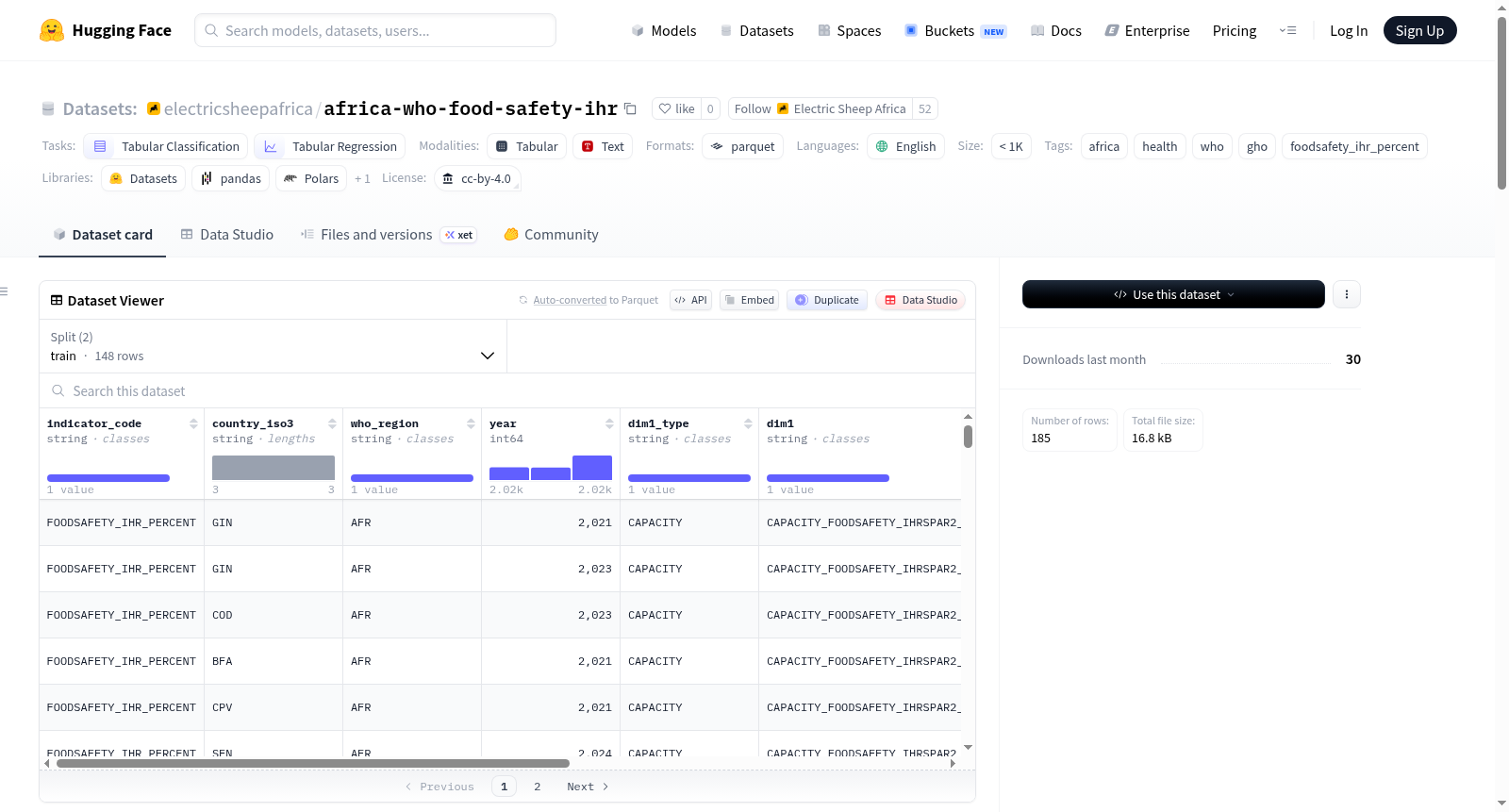
Task: Click the horizontal table scrollbar
Action: click(313, 763)
